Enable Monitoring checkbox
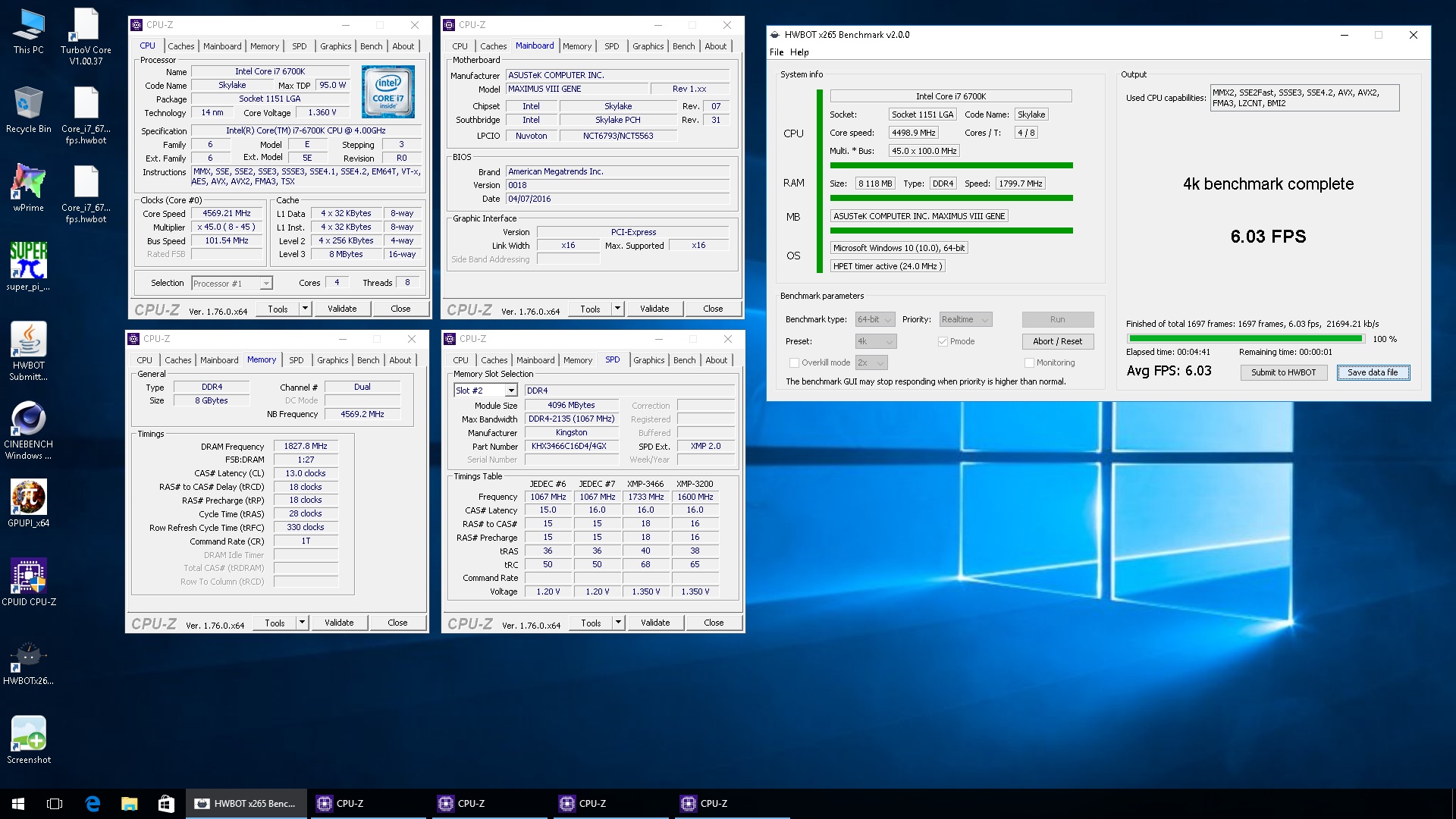 [1029, 363]
